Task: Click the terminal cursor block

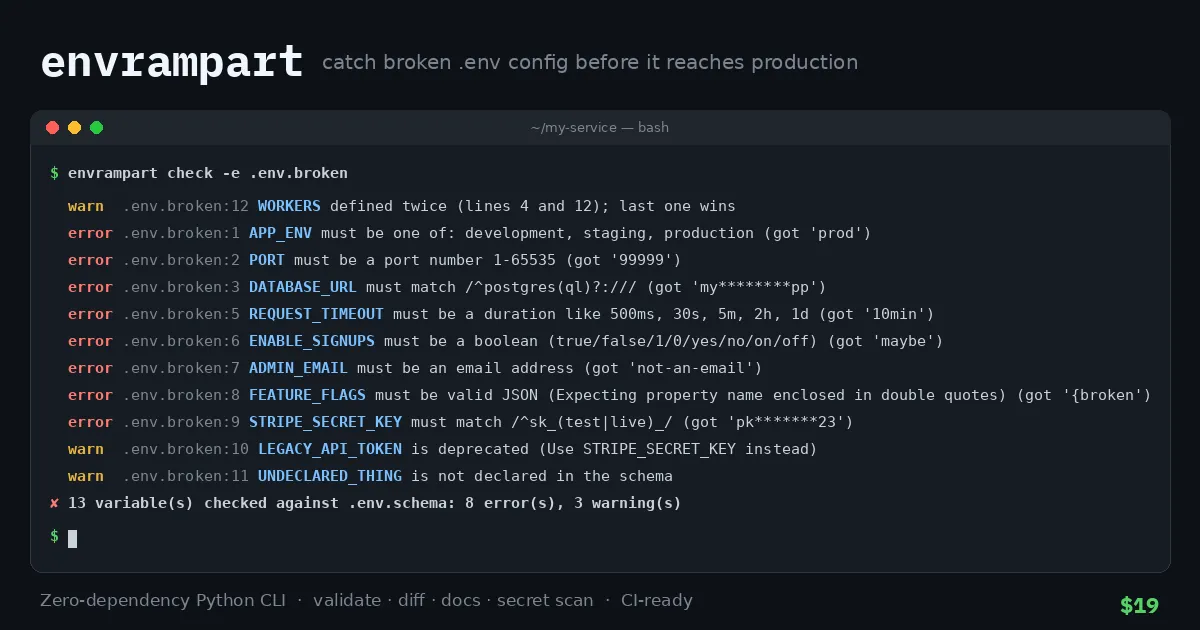Action: [72, 538]
